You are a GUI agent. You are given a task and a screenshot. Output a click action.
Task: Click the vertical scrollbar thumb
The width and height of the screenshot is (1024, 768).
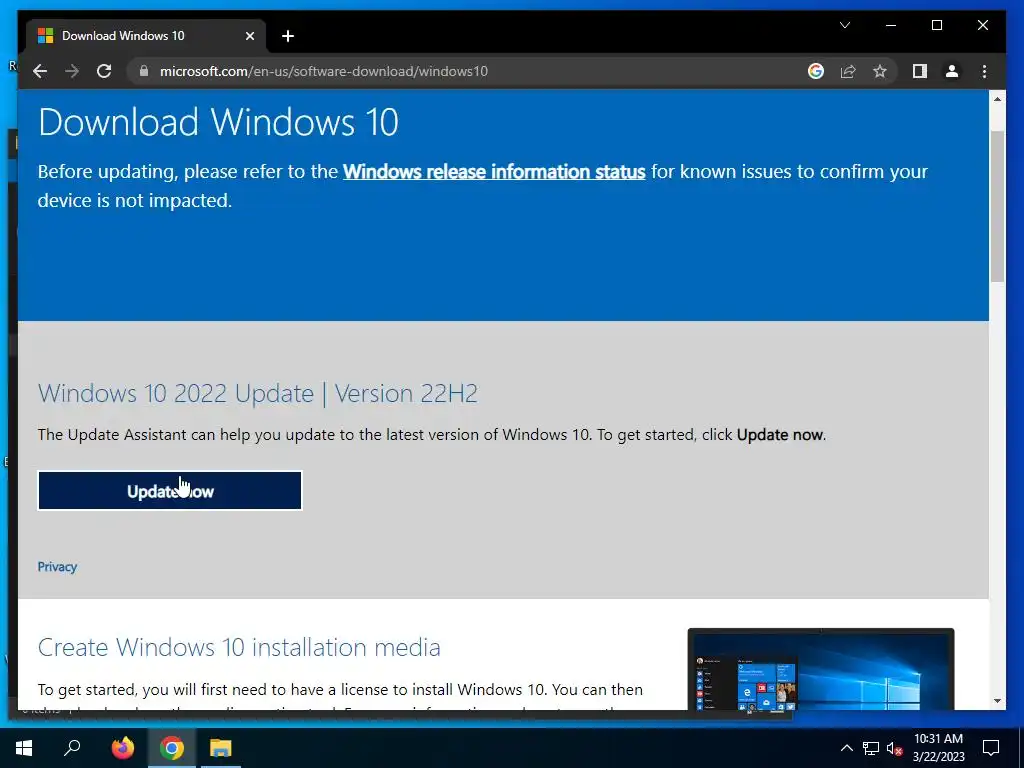pos(997,206)
